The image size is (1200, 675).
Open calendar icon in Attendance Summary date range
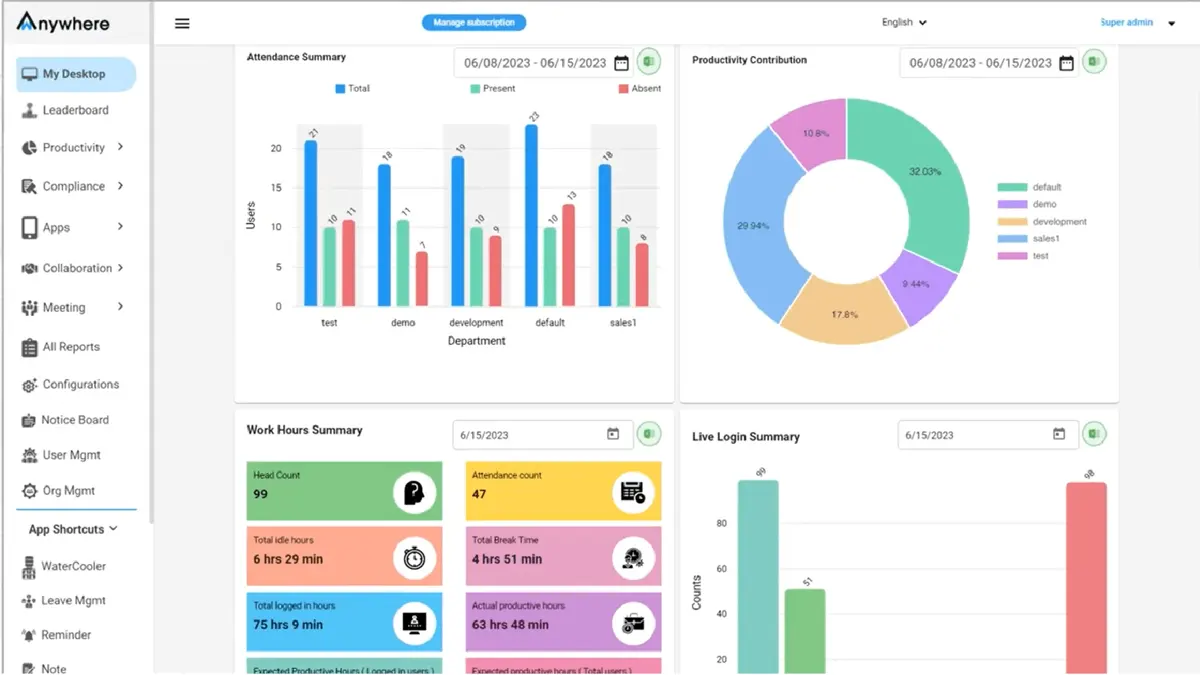point(621,63)
